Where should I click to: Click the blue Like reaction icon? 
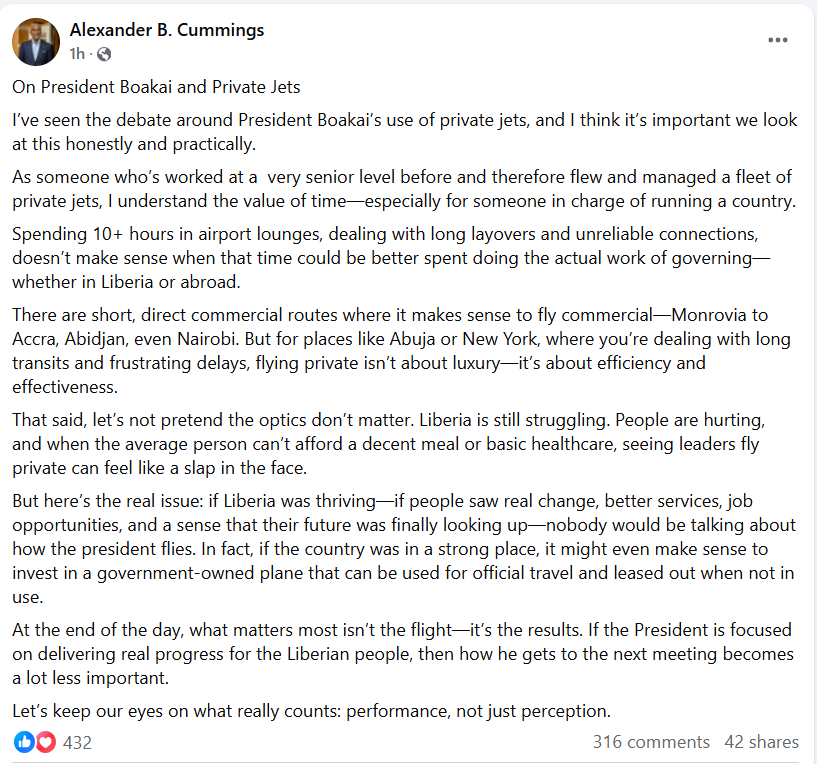pos(24,742)
